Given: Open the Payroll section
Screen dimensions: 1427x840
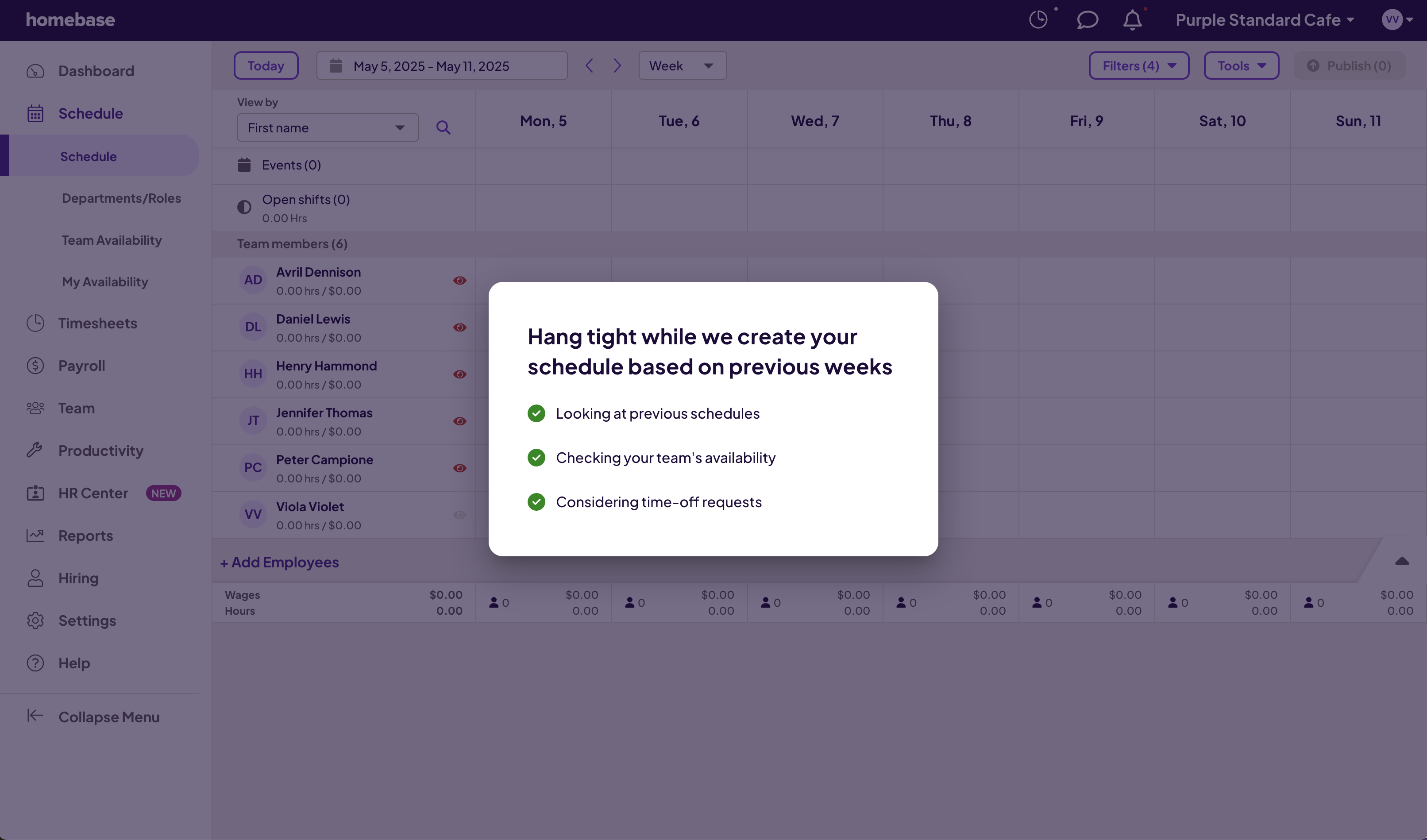Looking at the screenshot, I should coord(82,366).
